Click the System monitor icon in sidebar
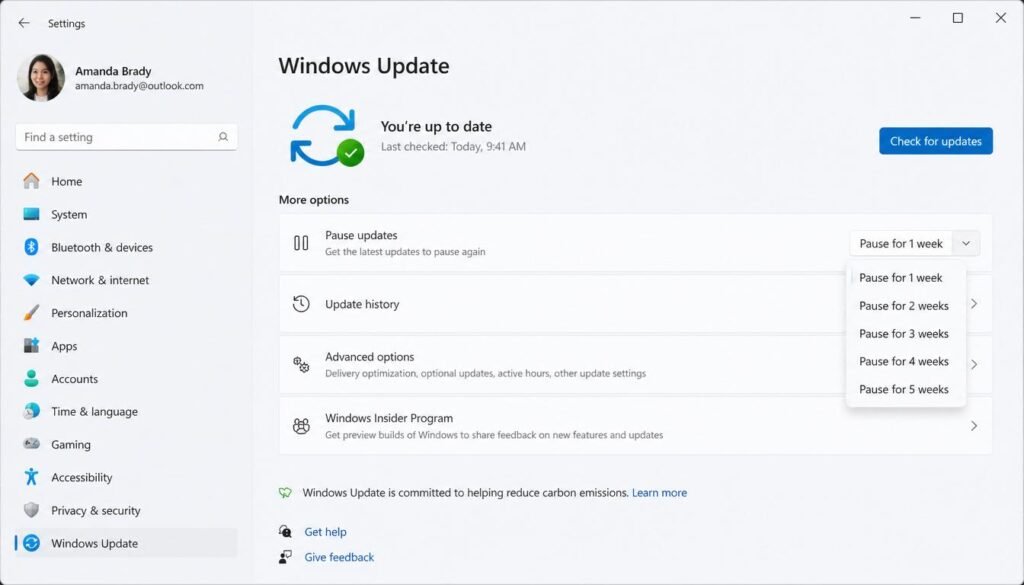This screenshot has height=585, width=1024. tap(31, 214)
